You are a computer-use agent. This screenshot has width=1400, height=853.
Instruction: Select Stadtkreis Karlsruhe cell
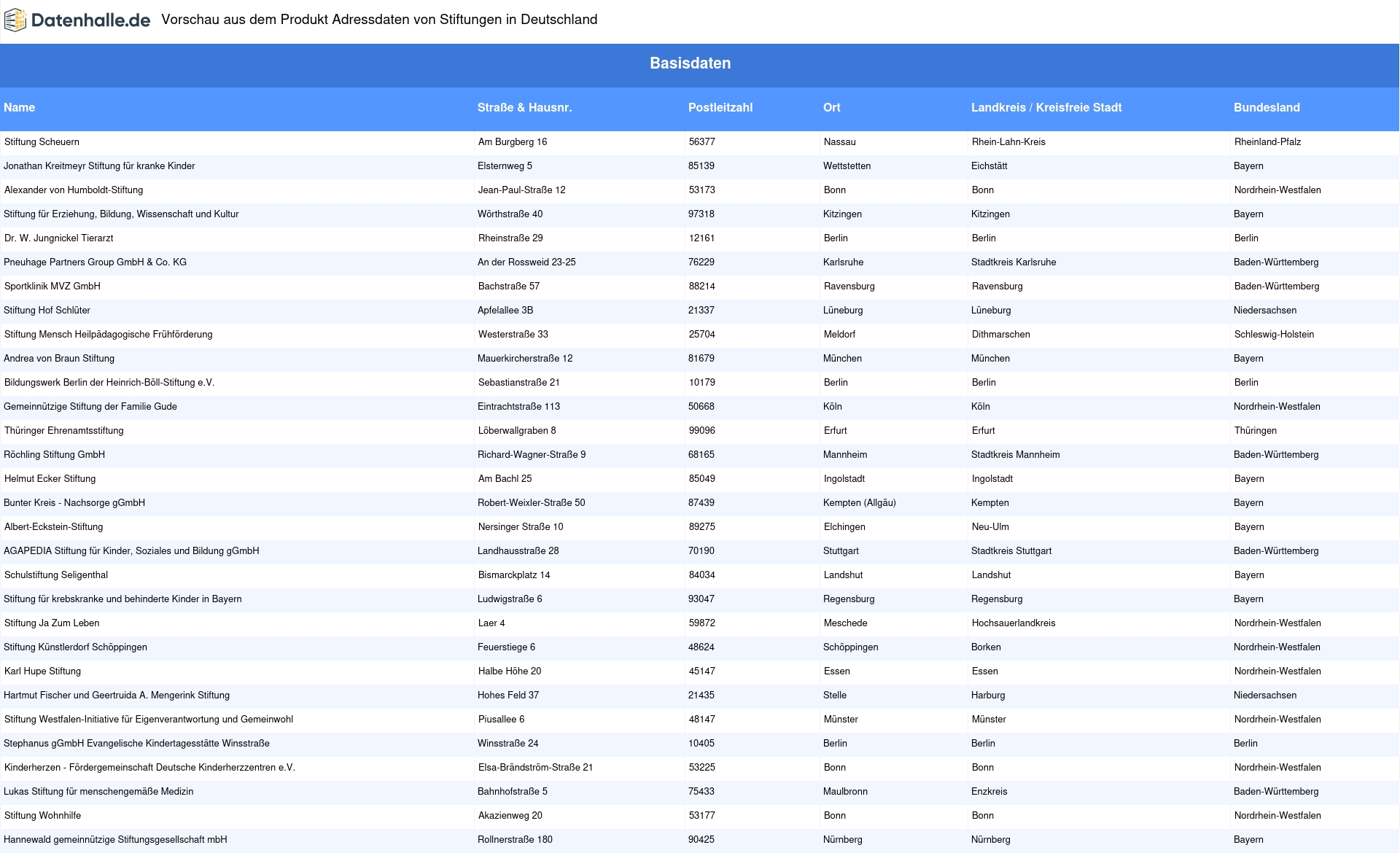1014,262
